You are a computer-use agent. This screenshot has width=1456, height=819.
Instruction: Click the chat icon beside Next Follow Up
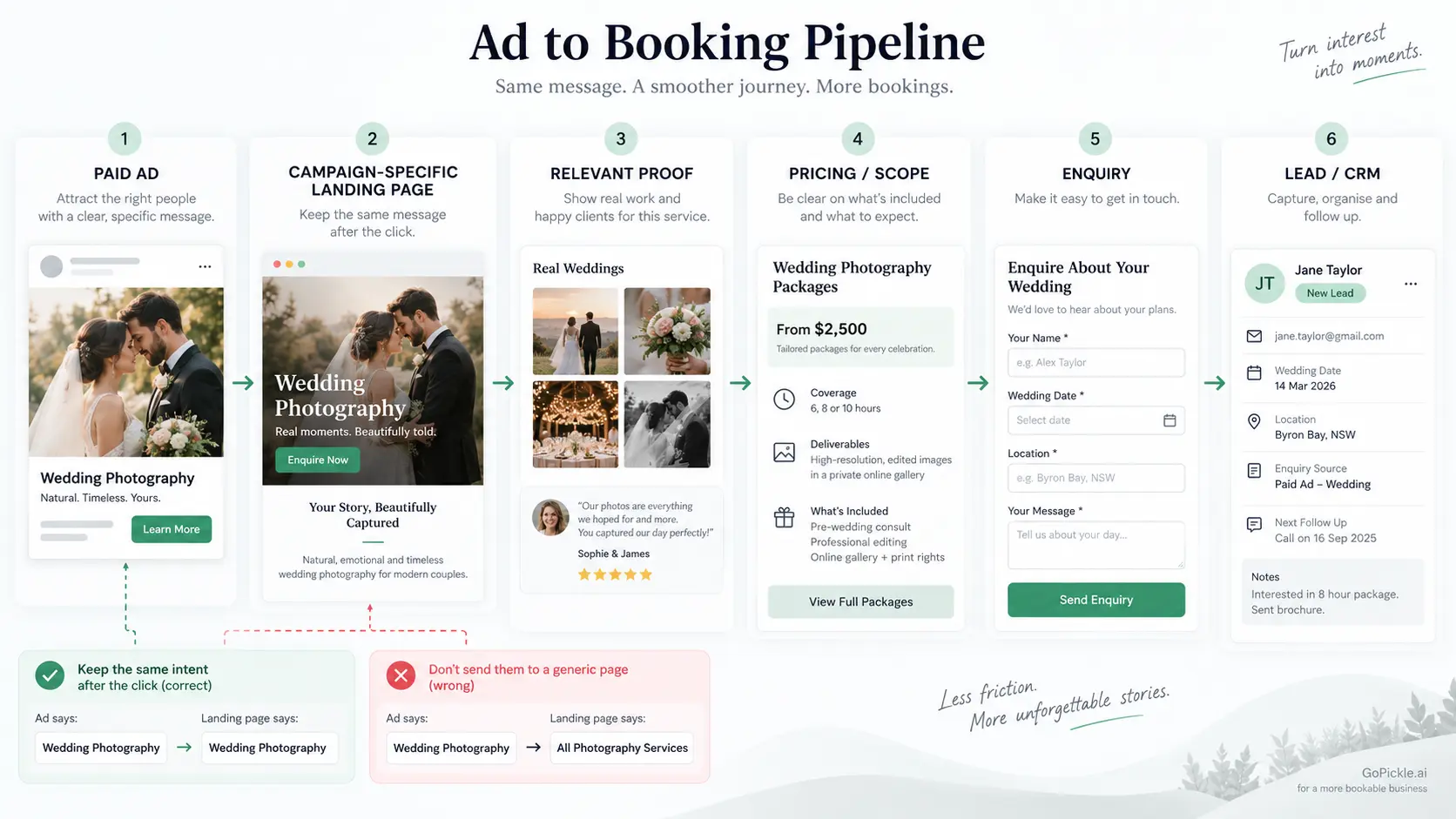click(1254, 525)
